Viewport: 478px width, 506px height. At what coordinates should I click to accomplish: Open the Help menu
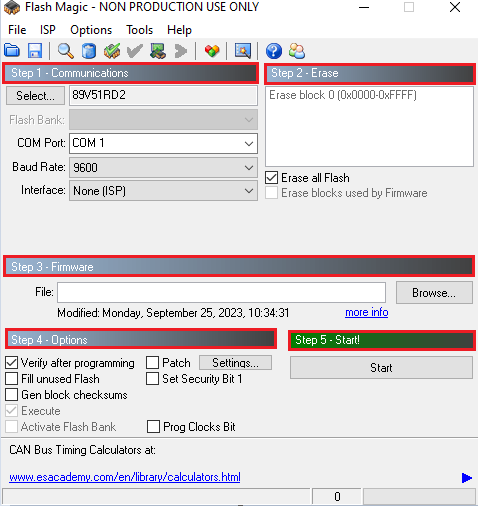[179, 30]
